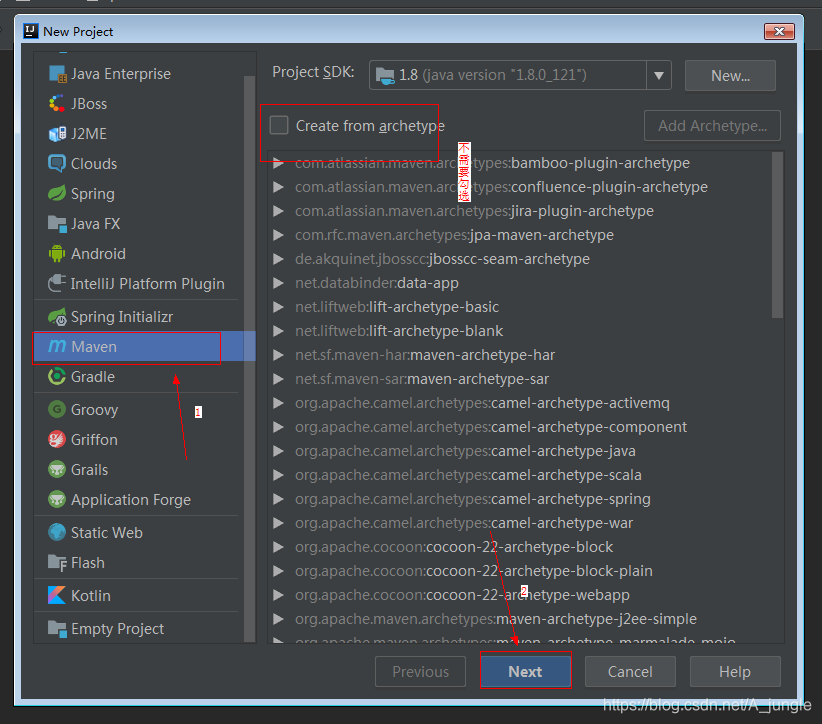822x724 pixels.
Task: Click the Griffon icon
Action: pyautogui.click(x=57, y=439)
